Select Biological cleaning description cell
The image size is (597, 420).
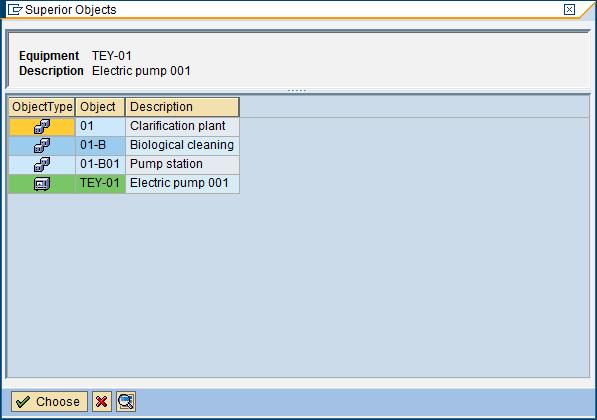182,146
